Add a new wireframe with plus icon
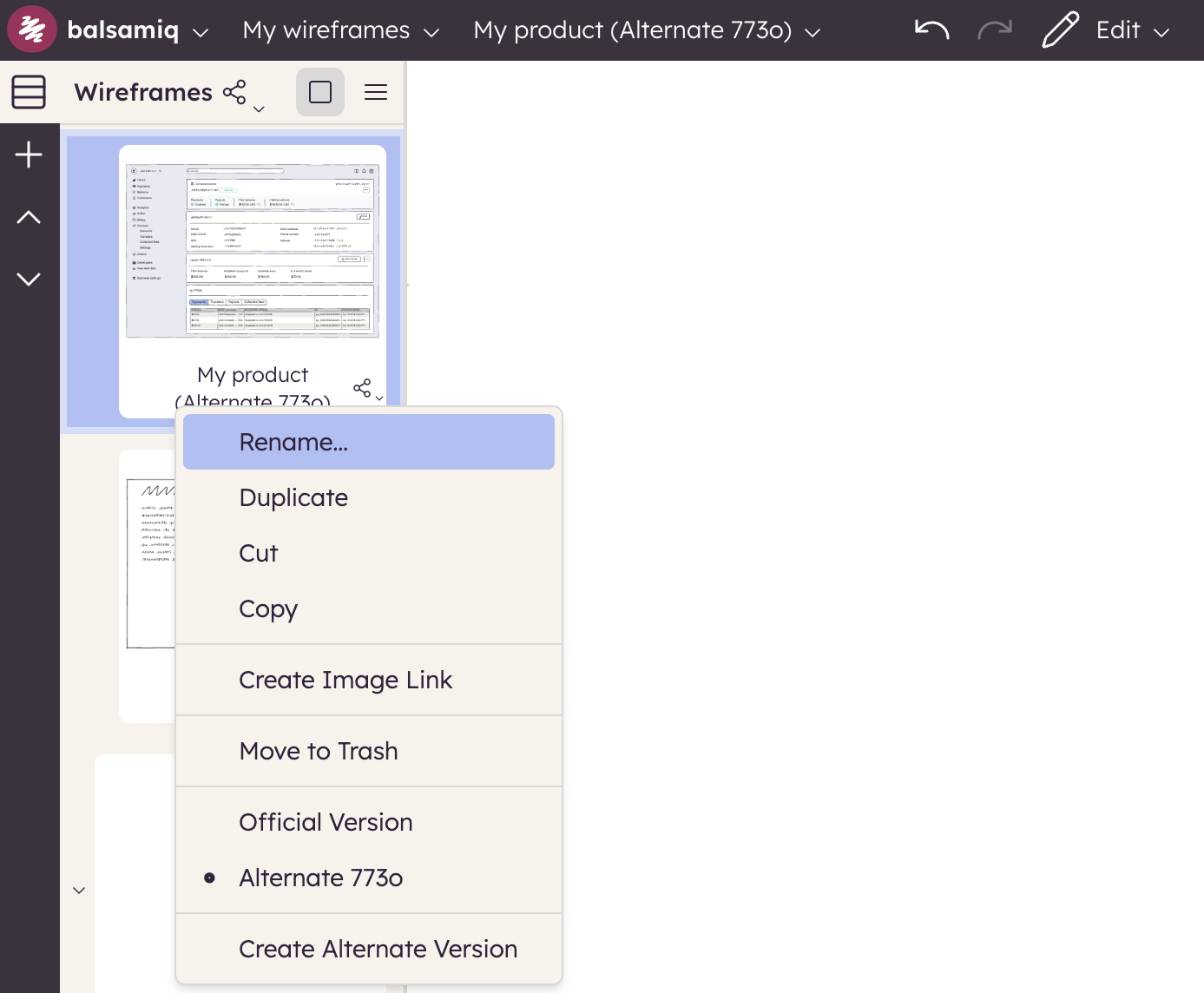The height and width of the screenshot is (993, 1204). click(x=29, y=155)
